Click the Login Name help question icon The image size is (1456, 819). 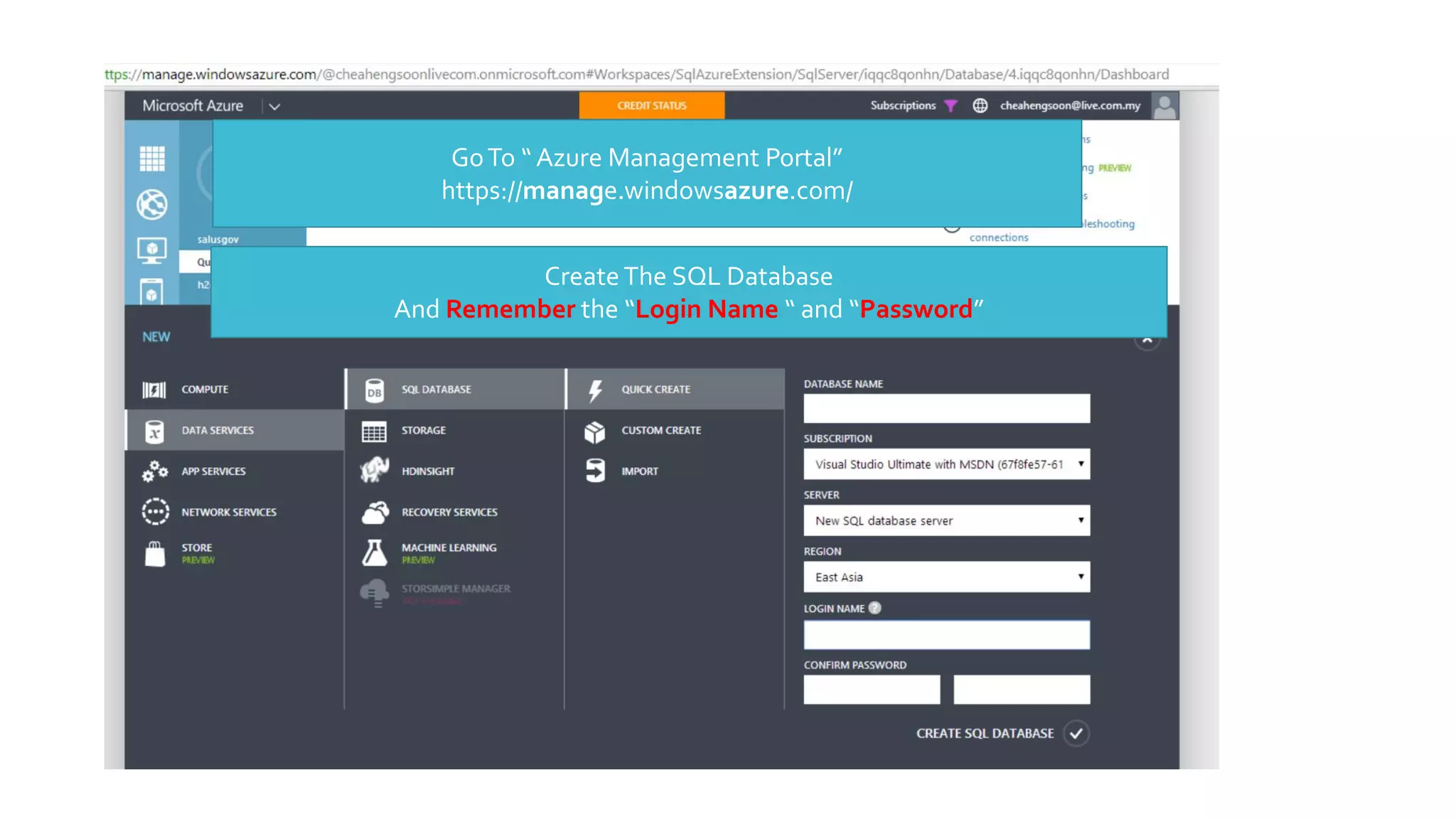(x=875, y=609)
